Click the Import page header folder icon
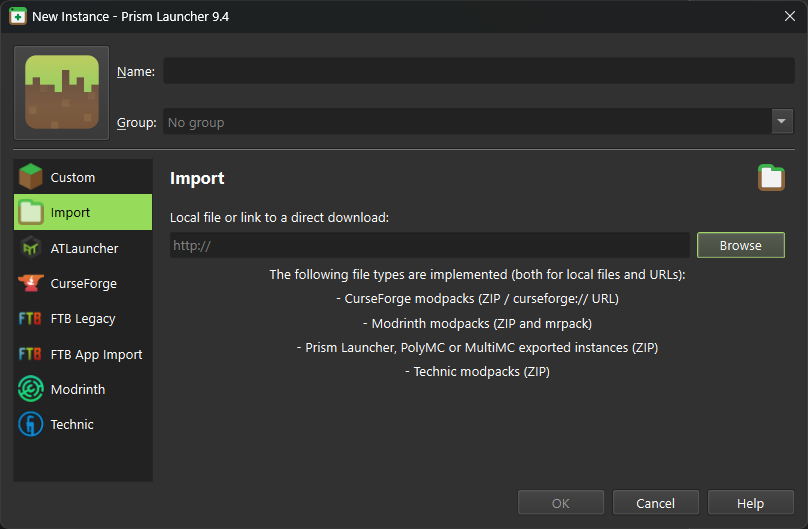The width and height of the screenshot is (808, 529). coord(771,178)
